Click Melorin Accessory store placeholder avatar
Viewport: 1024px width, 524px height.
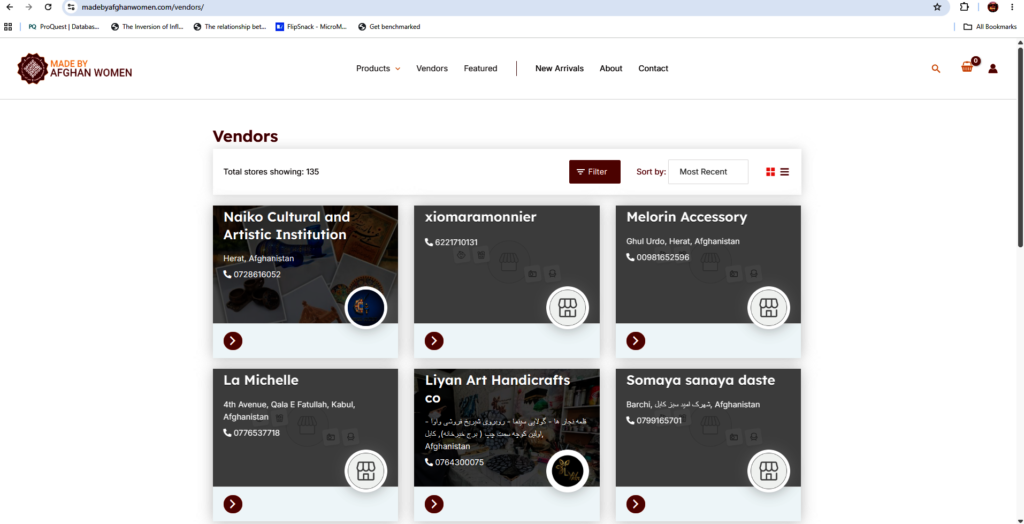click(x=769, y=307)
